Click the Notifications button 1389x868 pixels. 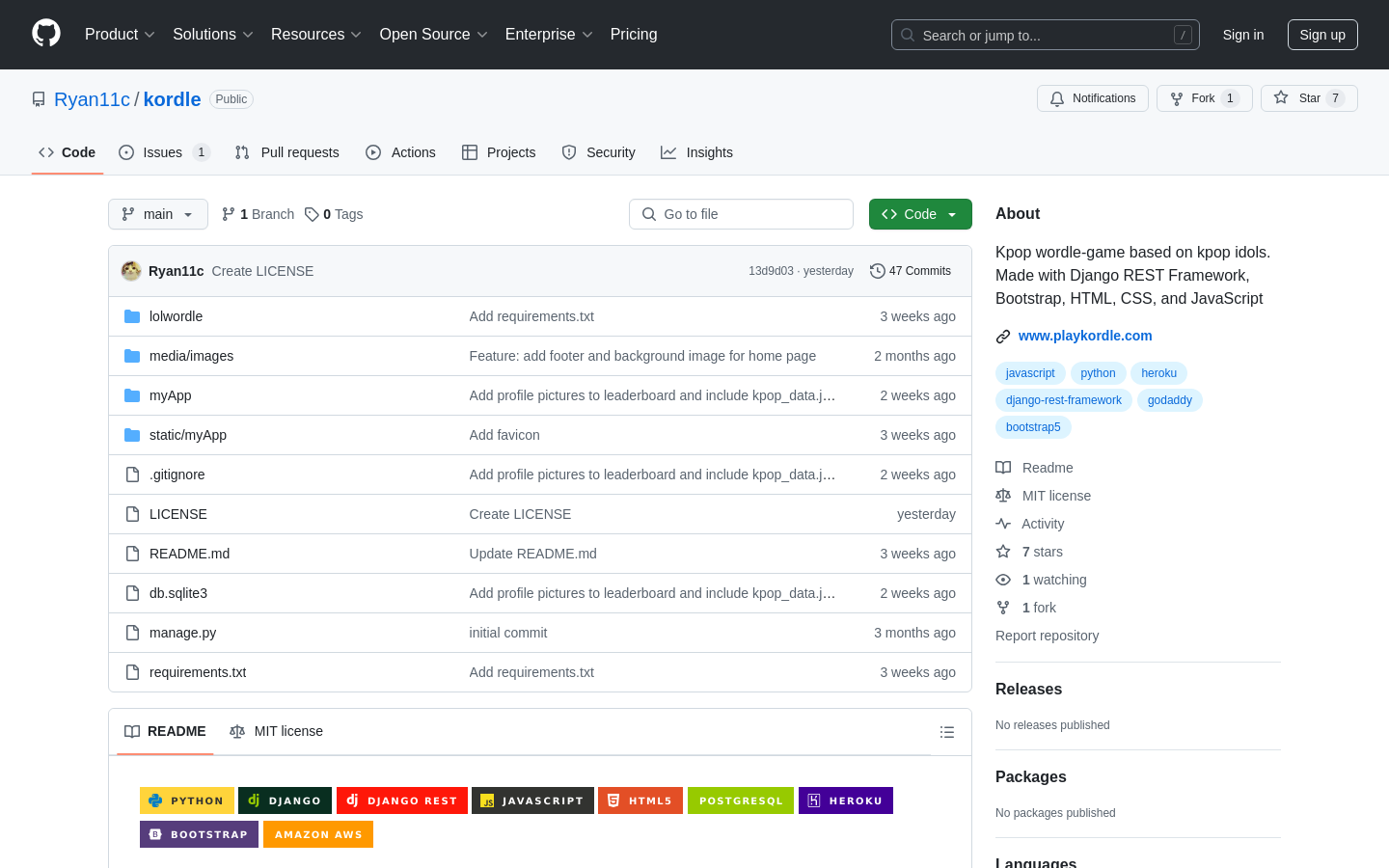pos(1093,98)
